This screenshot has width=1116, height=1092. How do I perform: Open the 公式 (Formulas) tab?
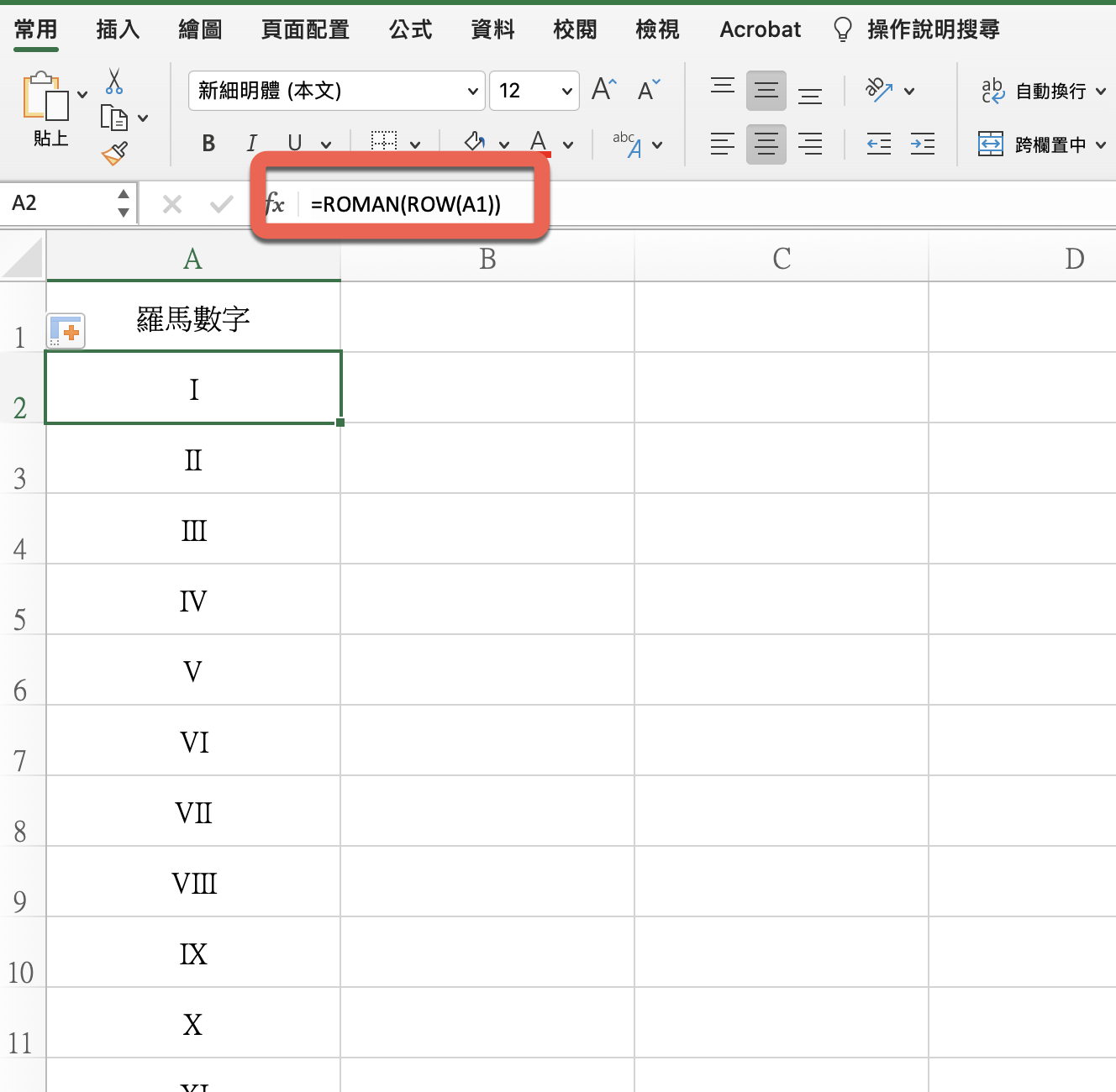pos(410,29)
